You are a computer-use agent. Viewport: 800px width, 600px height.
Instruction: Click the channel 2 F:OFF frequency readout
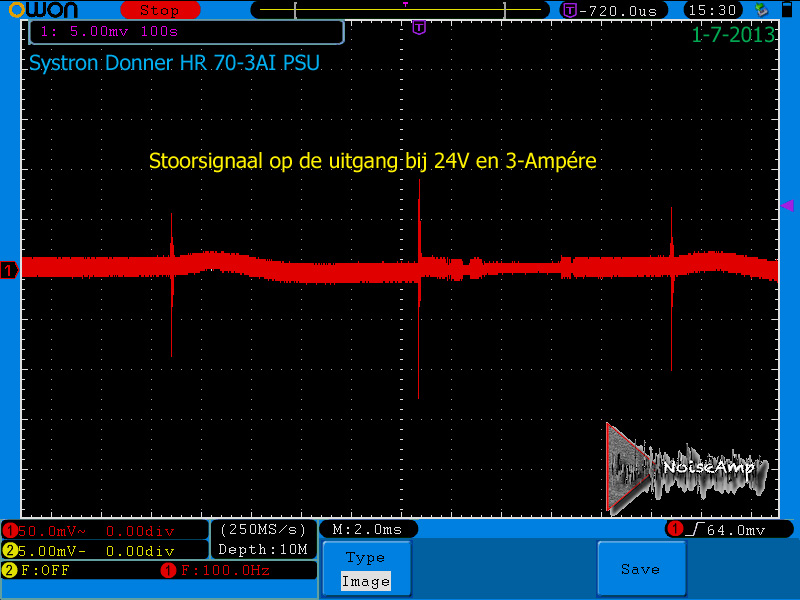tap(37, 570)
